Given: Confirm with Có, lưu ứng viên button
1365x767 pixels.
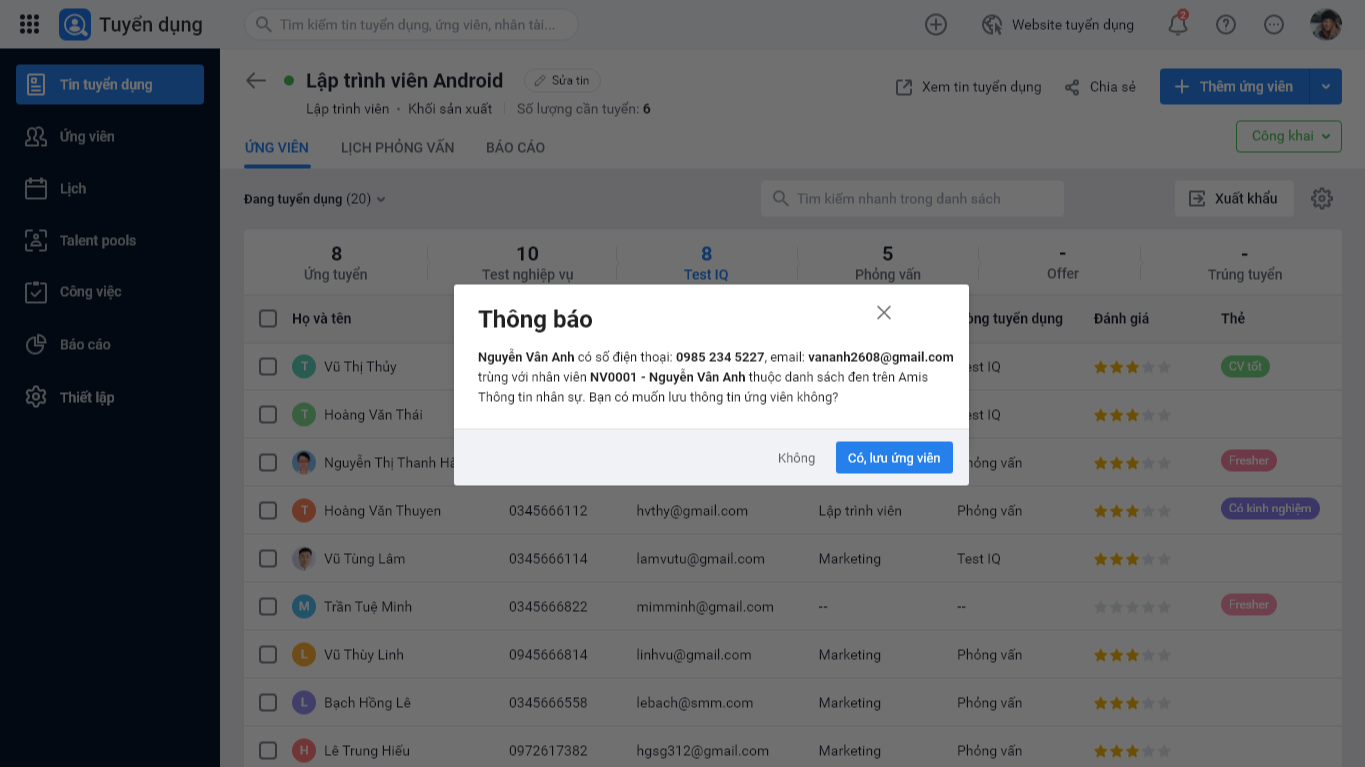Looking at the screenshot, I should pyautogui.click(x=894, y=458).
